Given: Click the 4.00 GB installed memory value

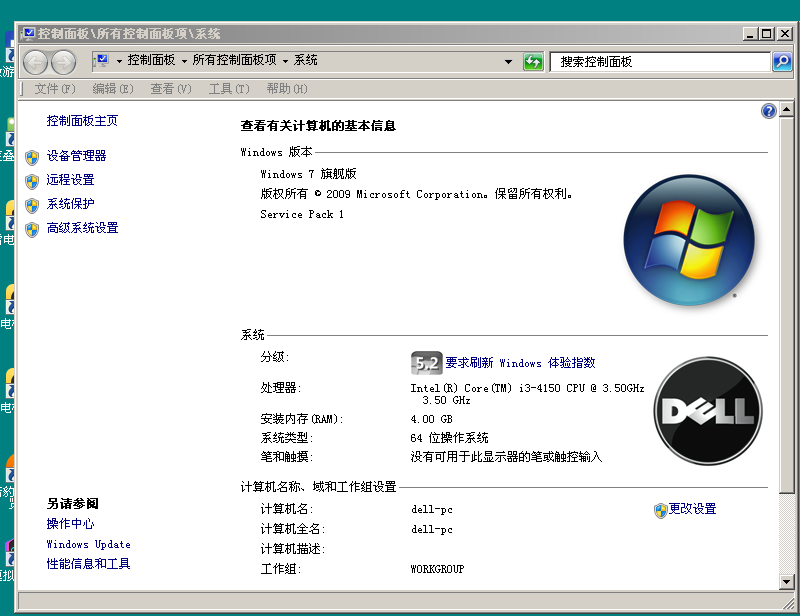Looking at the screenshot, I should tap(431, 419).
